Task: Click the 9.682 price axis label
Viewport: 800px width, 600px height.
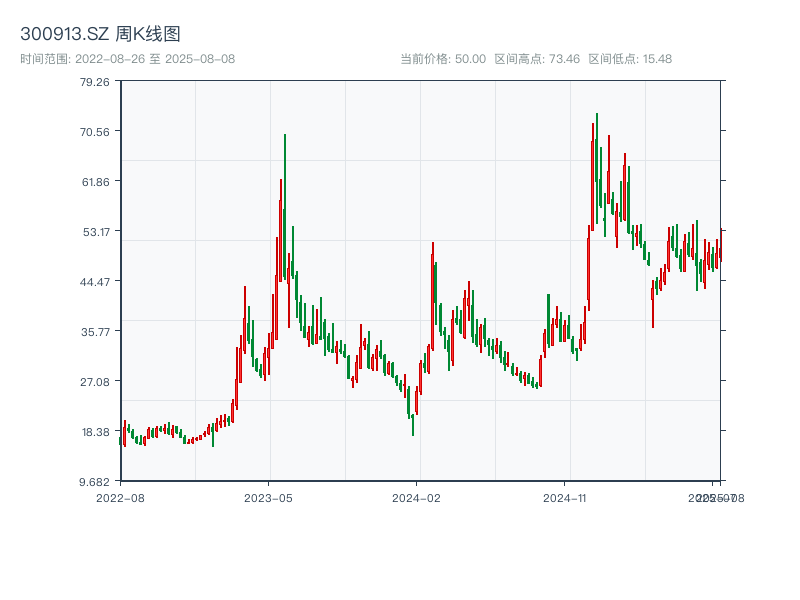Action: point(94,481)
